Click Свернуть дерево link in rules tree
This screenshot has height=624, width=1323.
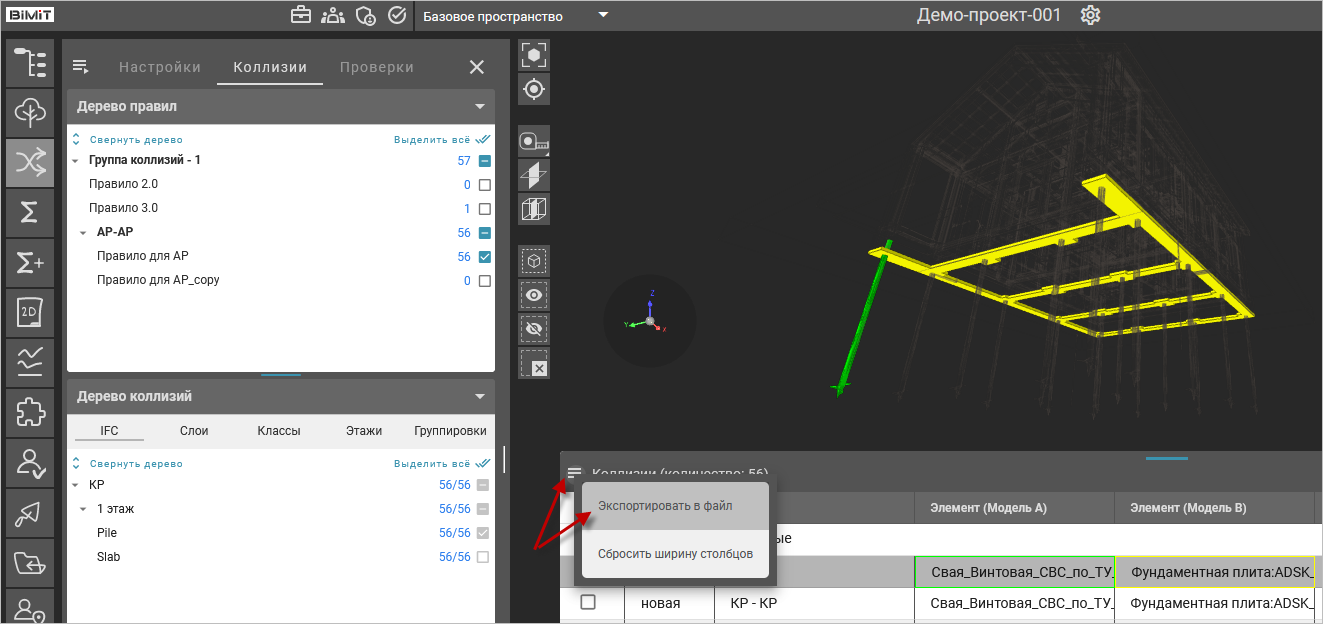tap(136, 141)
